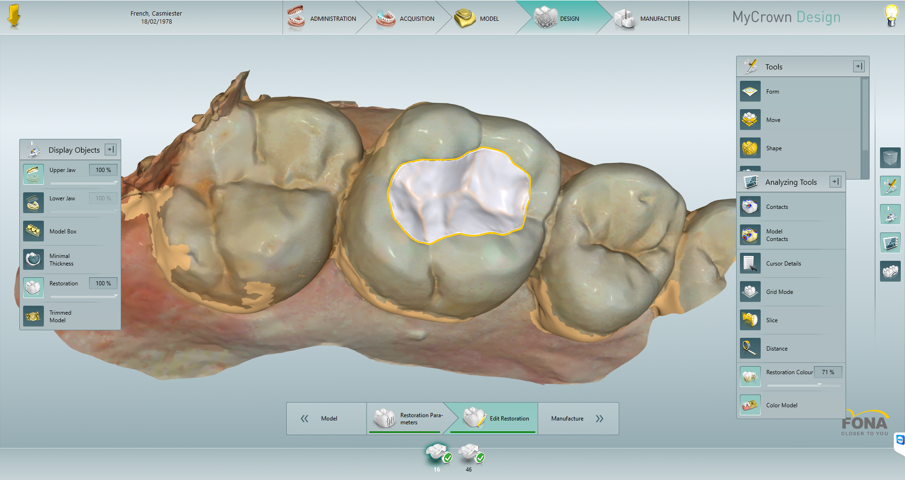Collapse the Tools panel
Viewport: 905px width, 480px height.
pyautogui.click(x=858, y=67)
